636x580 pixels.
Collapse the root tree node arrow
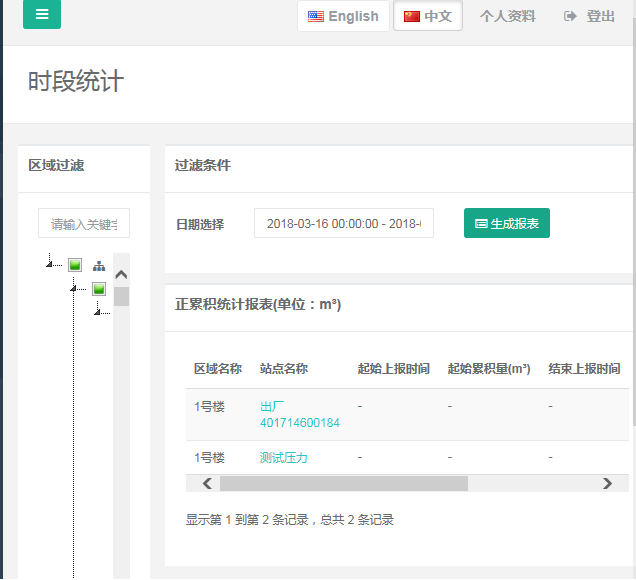48,265
